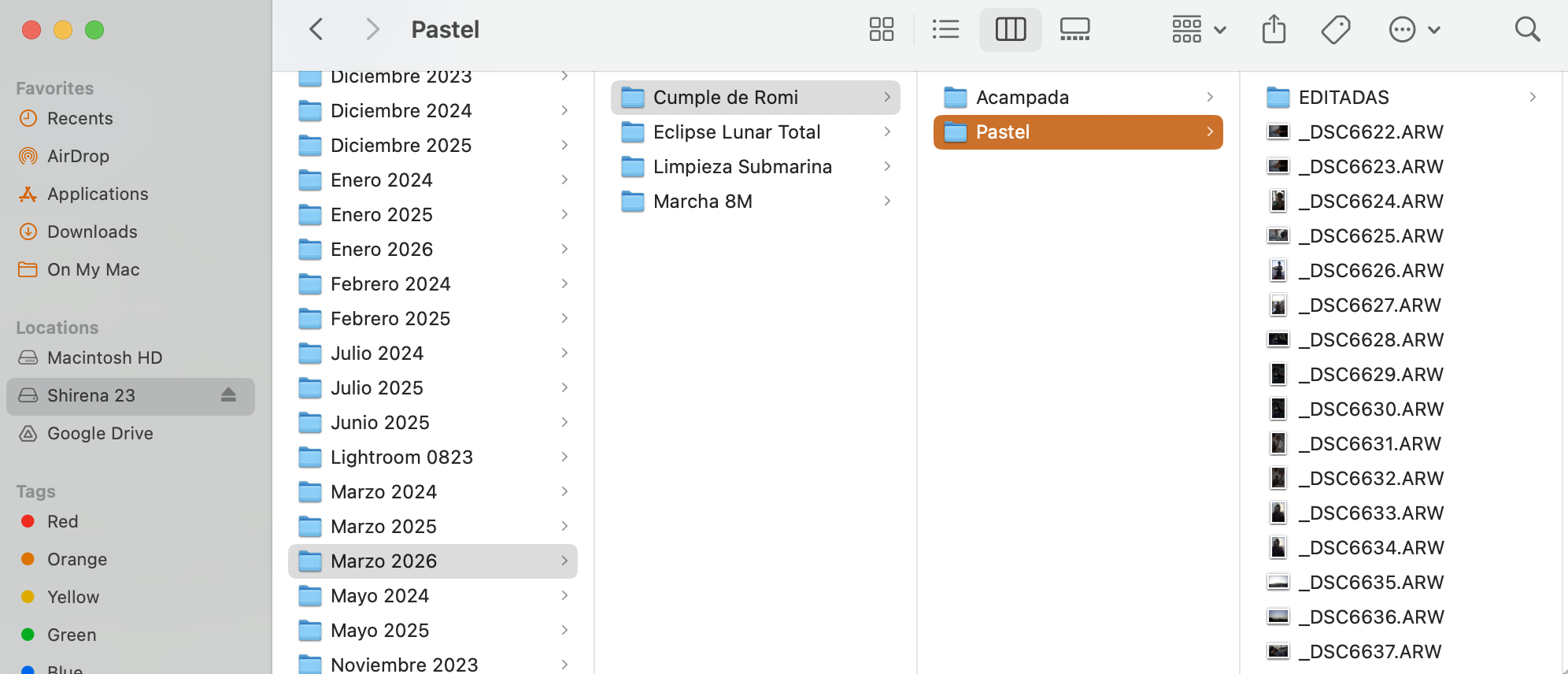1568x674 pixels.
Task: Eject the Shirena 23 drive
Action: coord(229,395)
